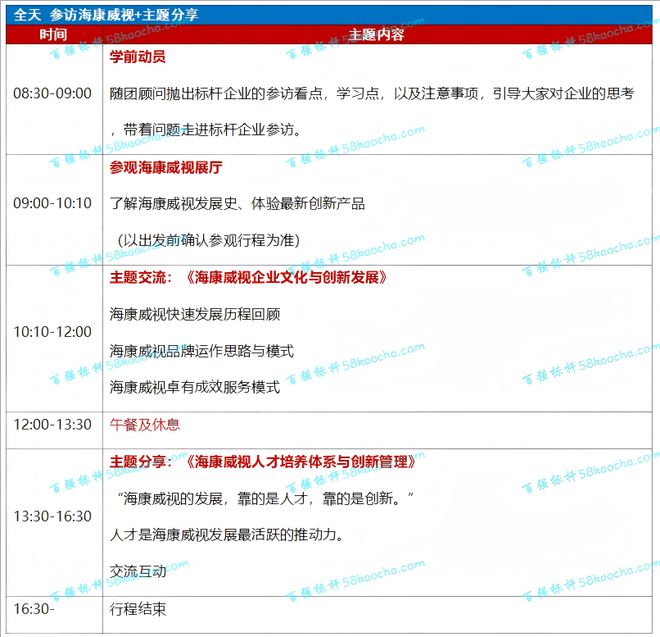Screen dimensions: 660x637
Task: Click the line '交流互动'
Action: pyautogui.click(x=138, y=572)
